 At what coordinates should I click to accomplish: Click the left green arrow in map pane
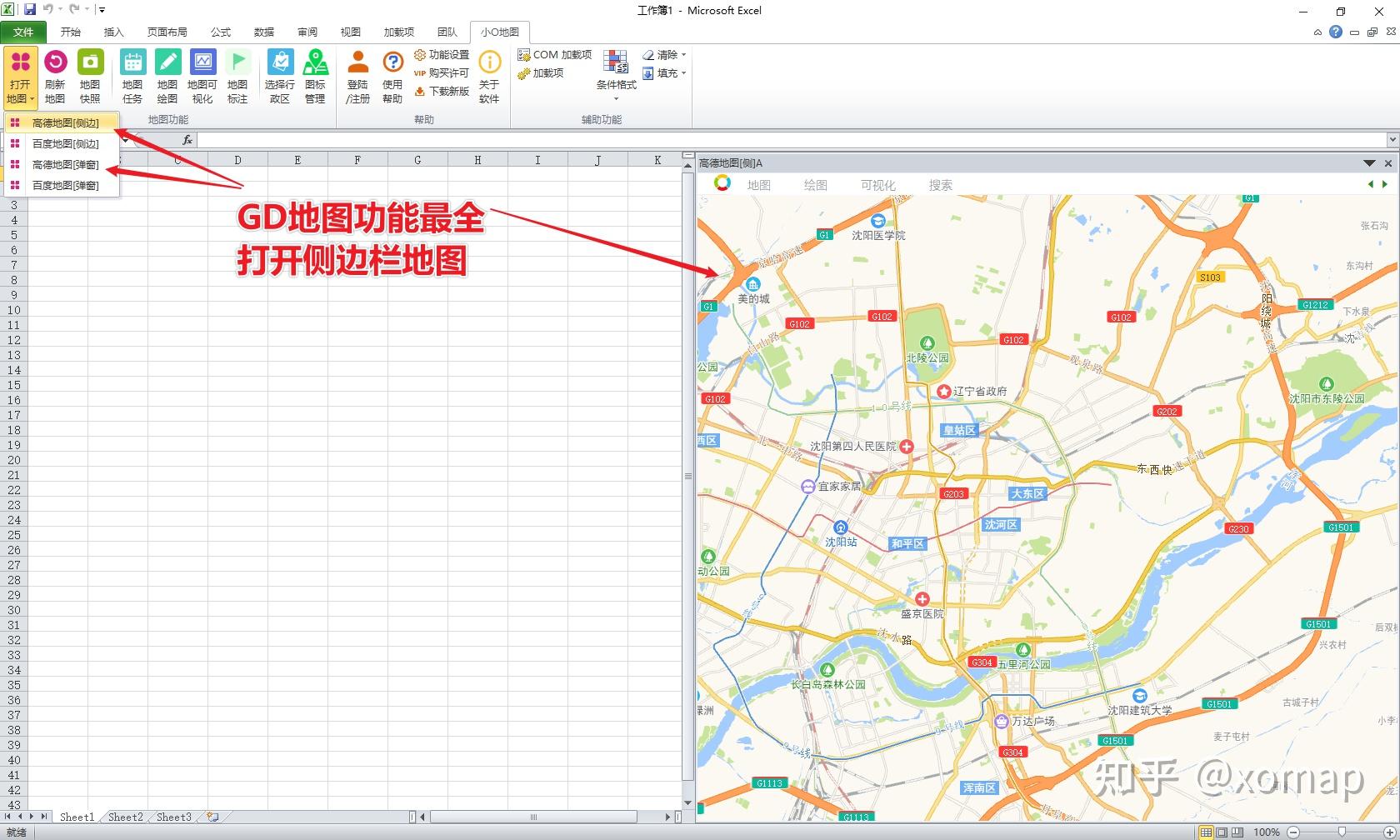1371,184
